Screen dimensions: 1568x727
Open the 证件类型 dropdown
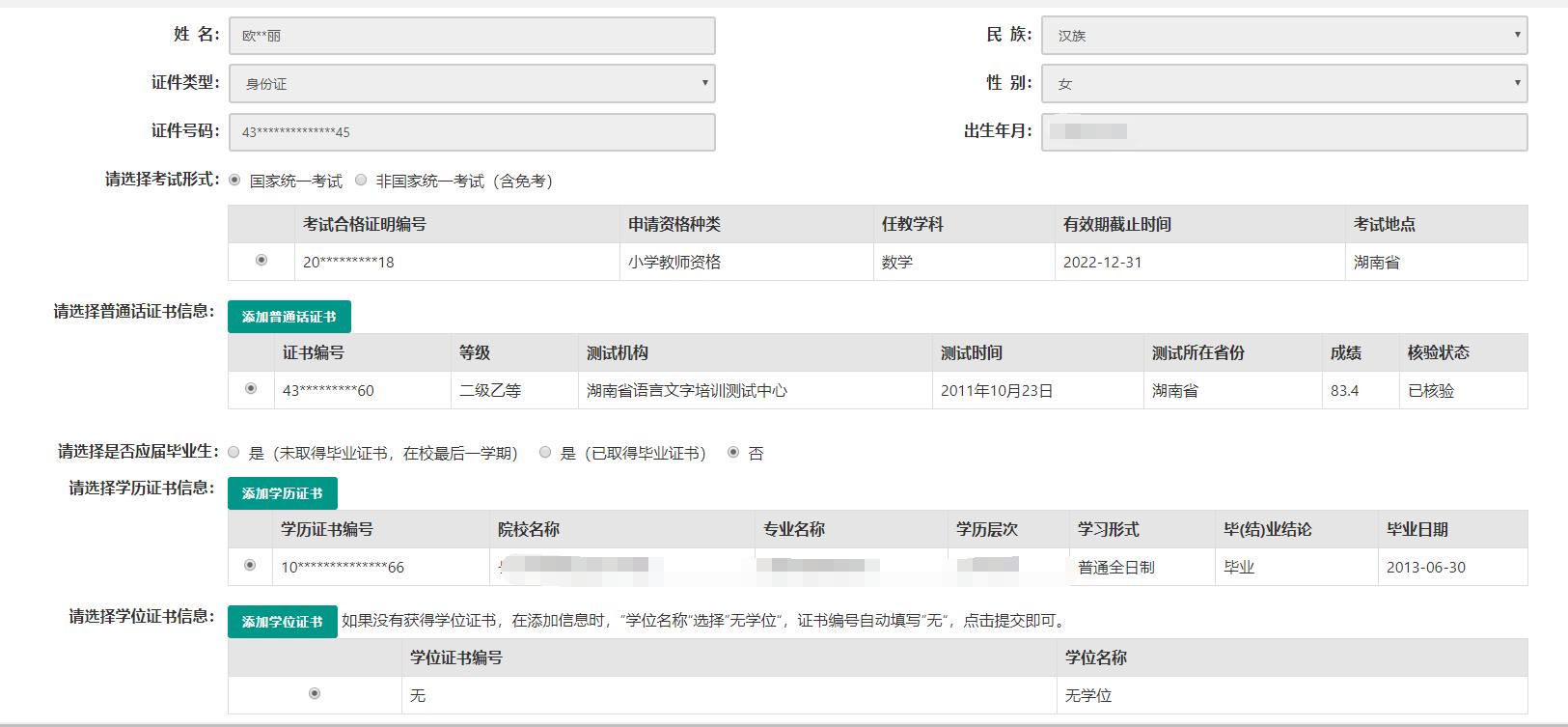(x=472, y=84)
